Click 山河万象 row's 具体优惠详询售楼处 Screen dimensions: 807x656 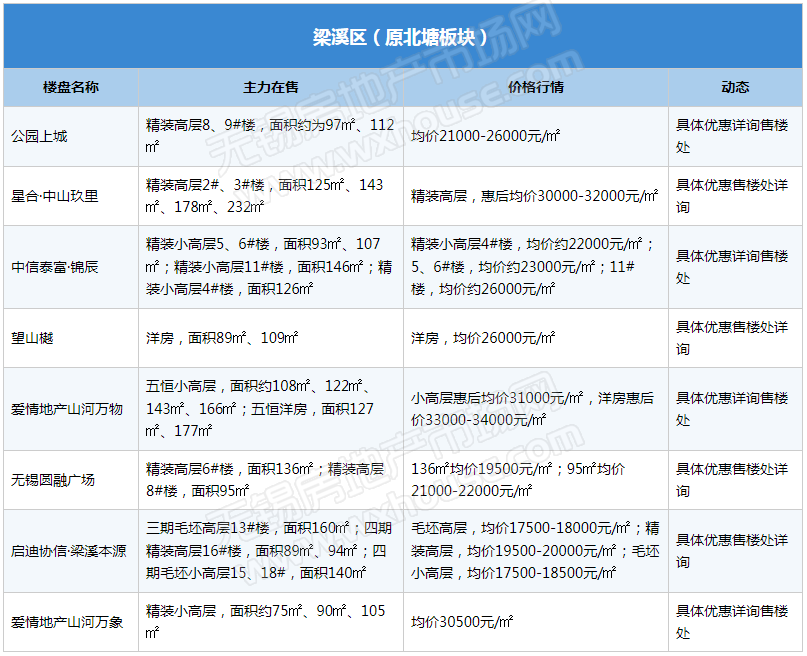(x=731, y=622)
